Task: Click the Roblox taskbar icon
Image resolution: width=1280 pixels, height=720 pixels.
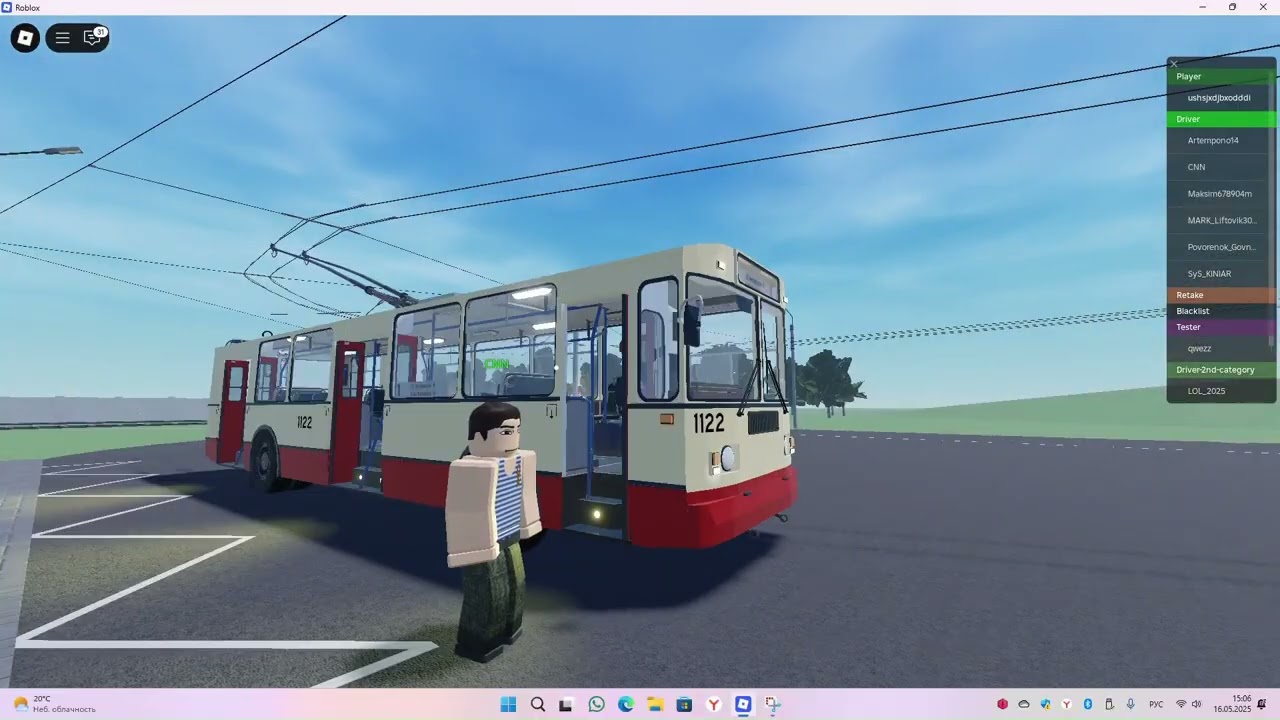Action: [x=743, y=704]
